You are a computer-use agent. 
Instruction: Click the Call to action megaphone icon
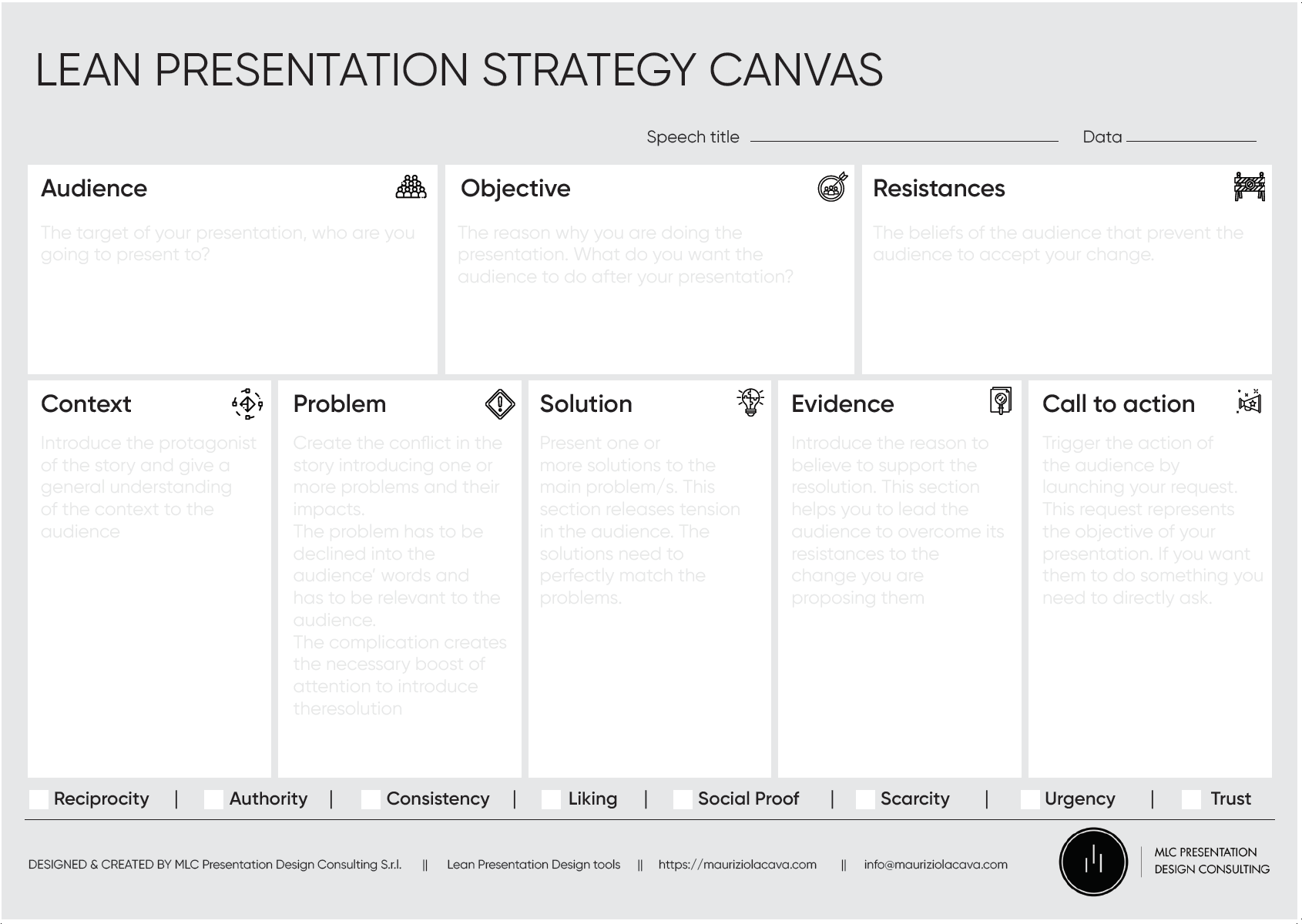(x=1249, y=402)
